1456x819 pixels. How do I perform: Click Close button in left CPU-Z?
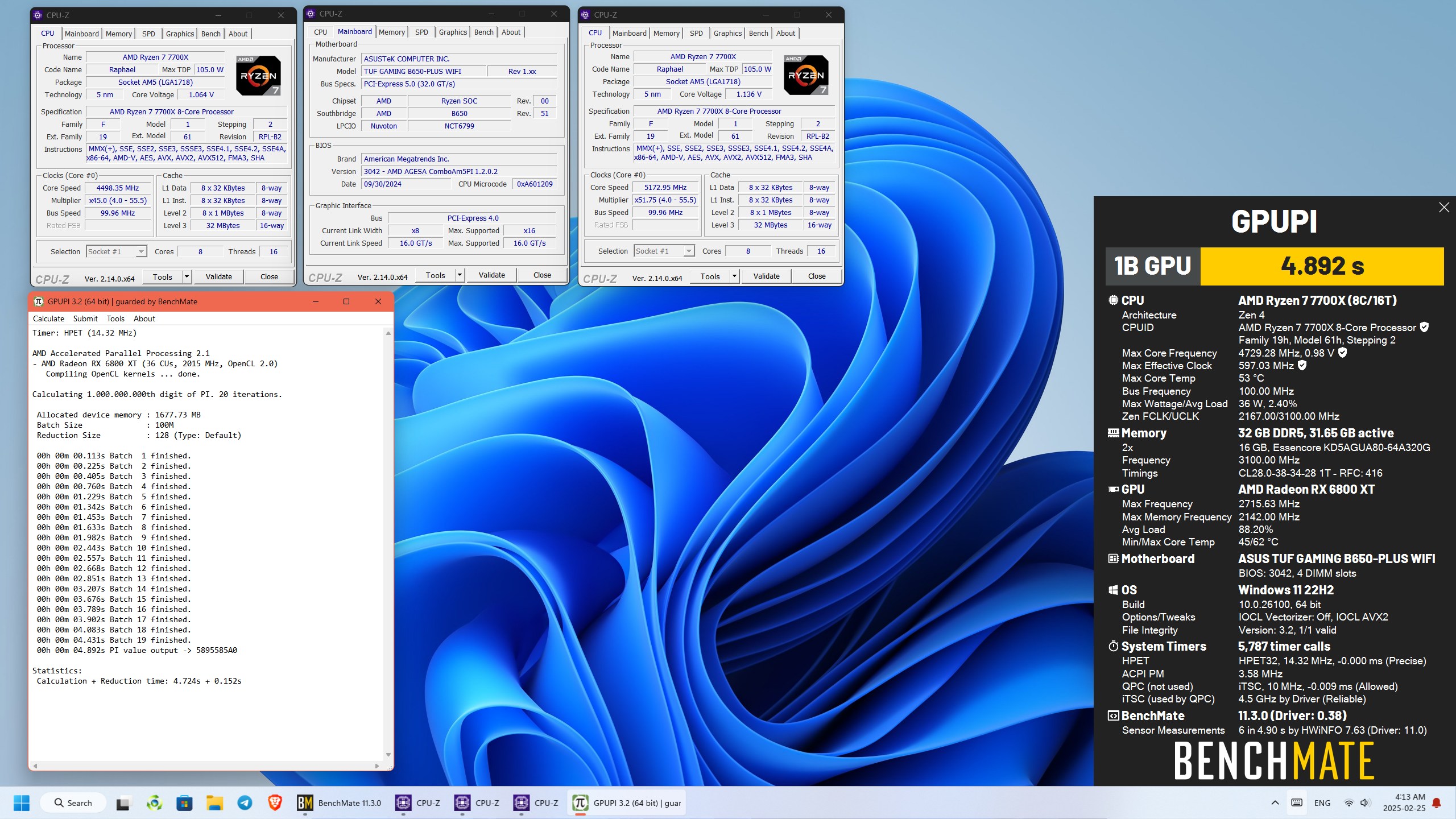coord(270,277)
